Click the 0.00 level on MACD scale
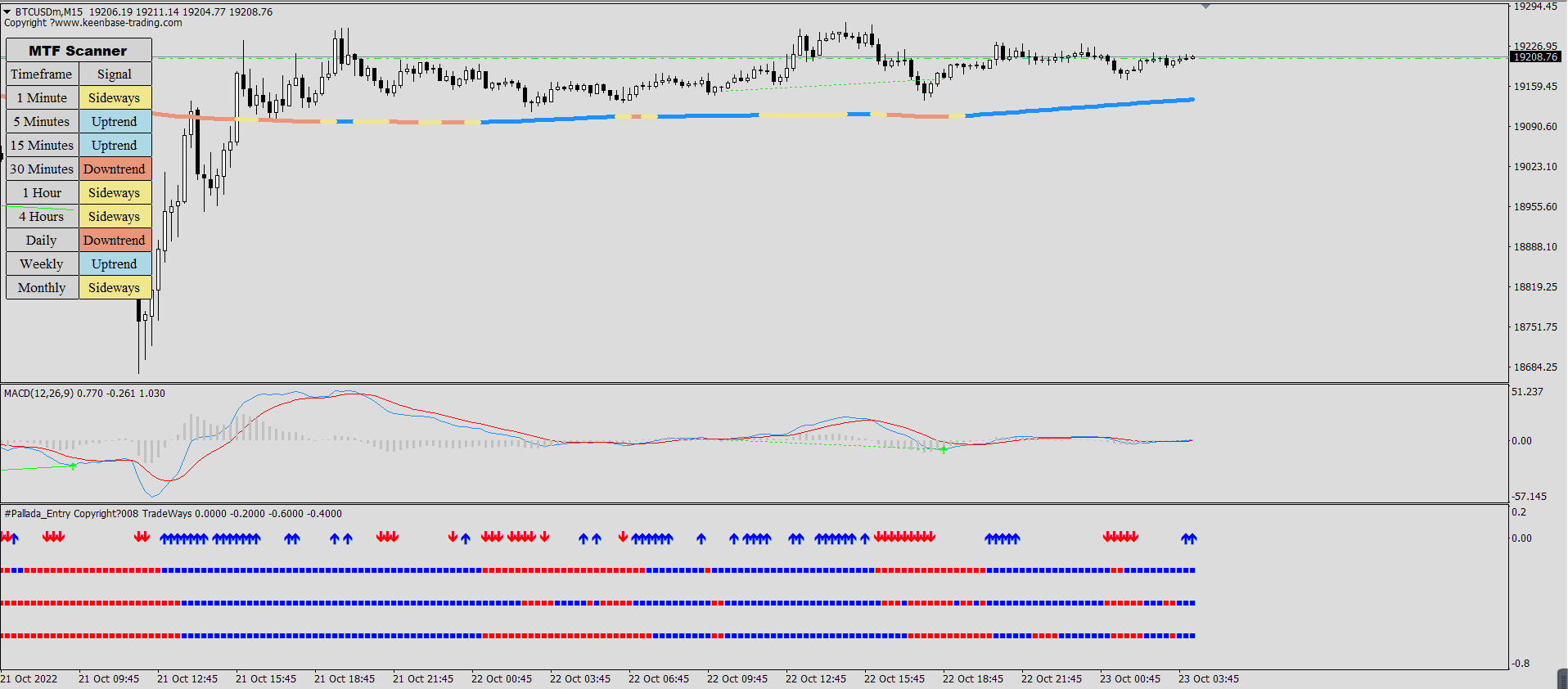Viewport: 1568px width, 689px height. [x=1521, y=441]
